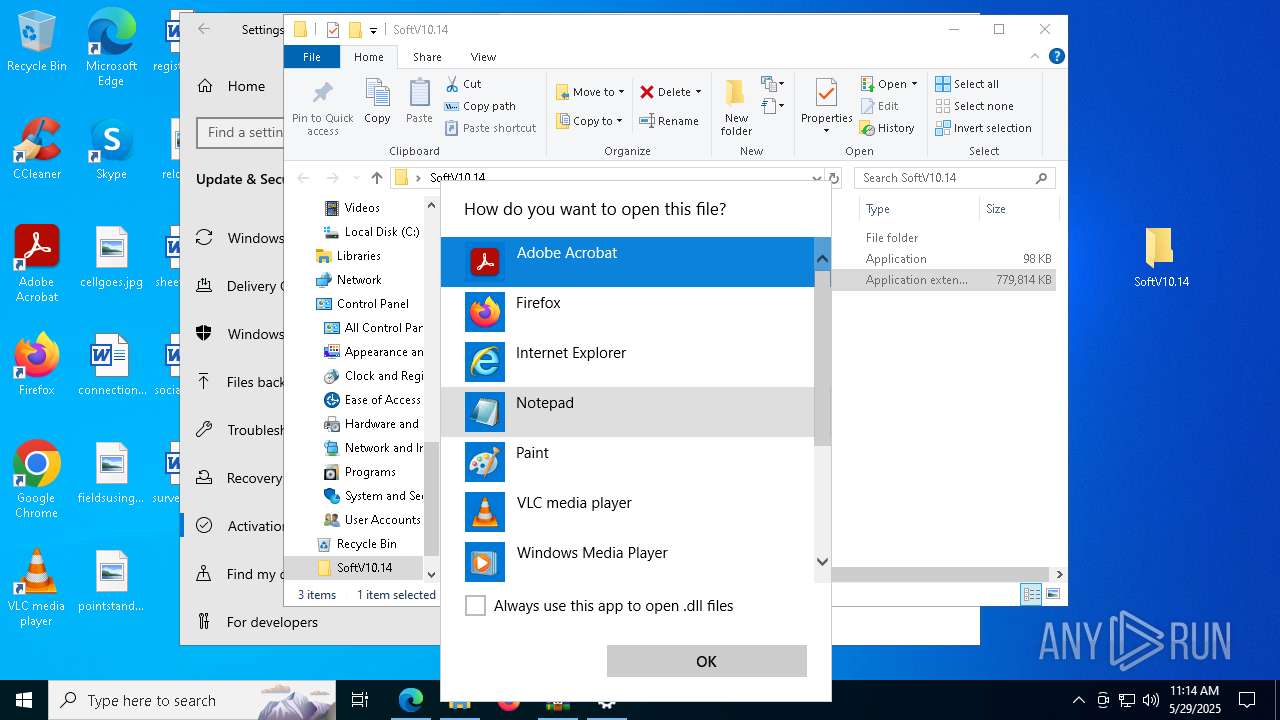Click the volume icon in system tray
This screenshot has height=720, width=1280.
coord(1150,700)
